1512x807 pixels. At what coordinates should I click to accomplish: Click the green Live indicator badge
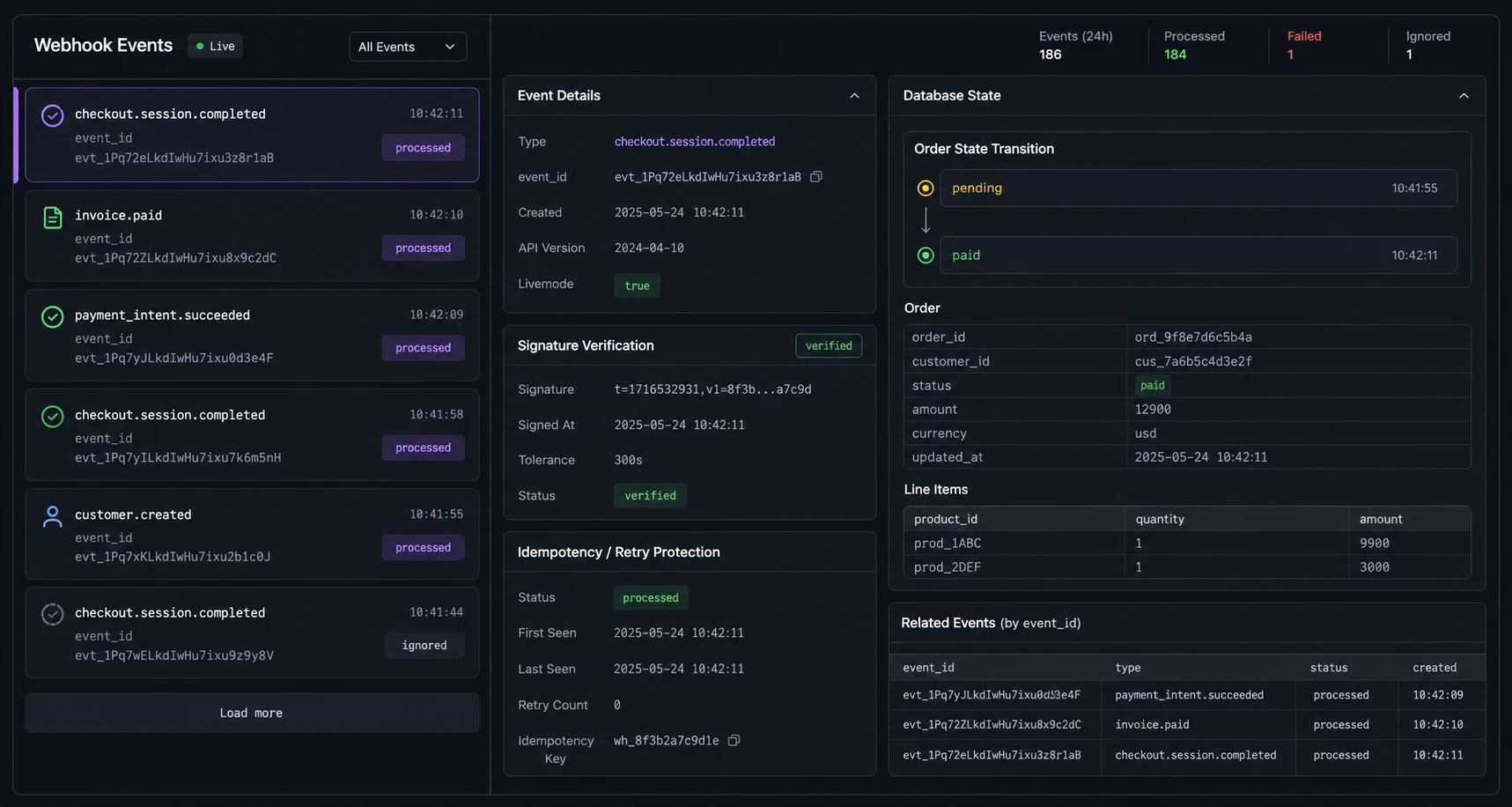click(x=215, y=46)
